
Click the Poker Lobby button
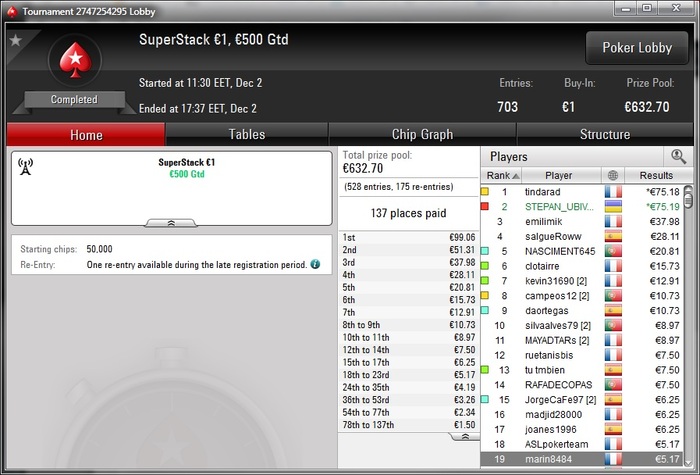point(637,48)
